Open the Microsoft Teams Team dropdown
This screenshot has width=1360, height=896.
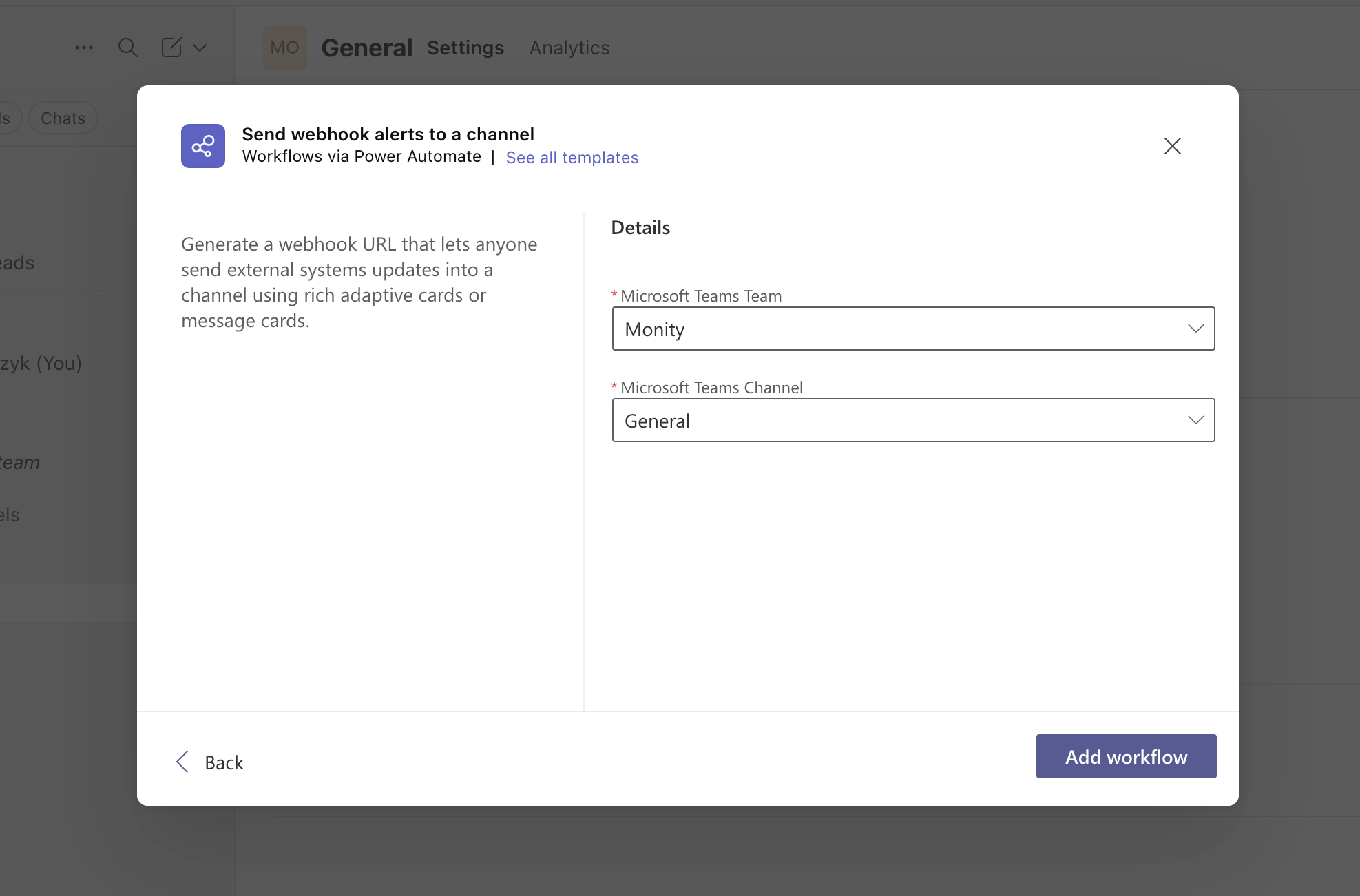[1196, 329]
